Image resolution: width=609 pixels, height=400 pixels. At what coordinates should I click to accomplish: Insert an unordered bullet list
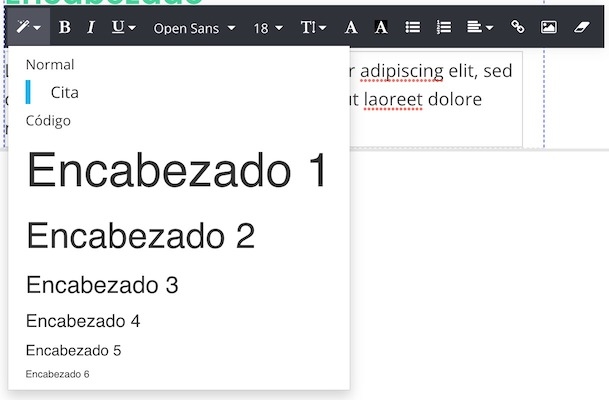click(412, 28)
